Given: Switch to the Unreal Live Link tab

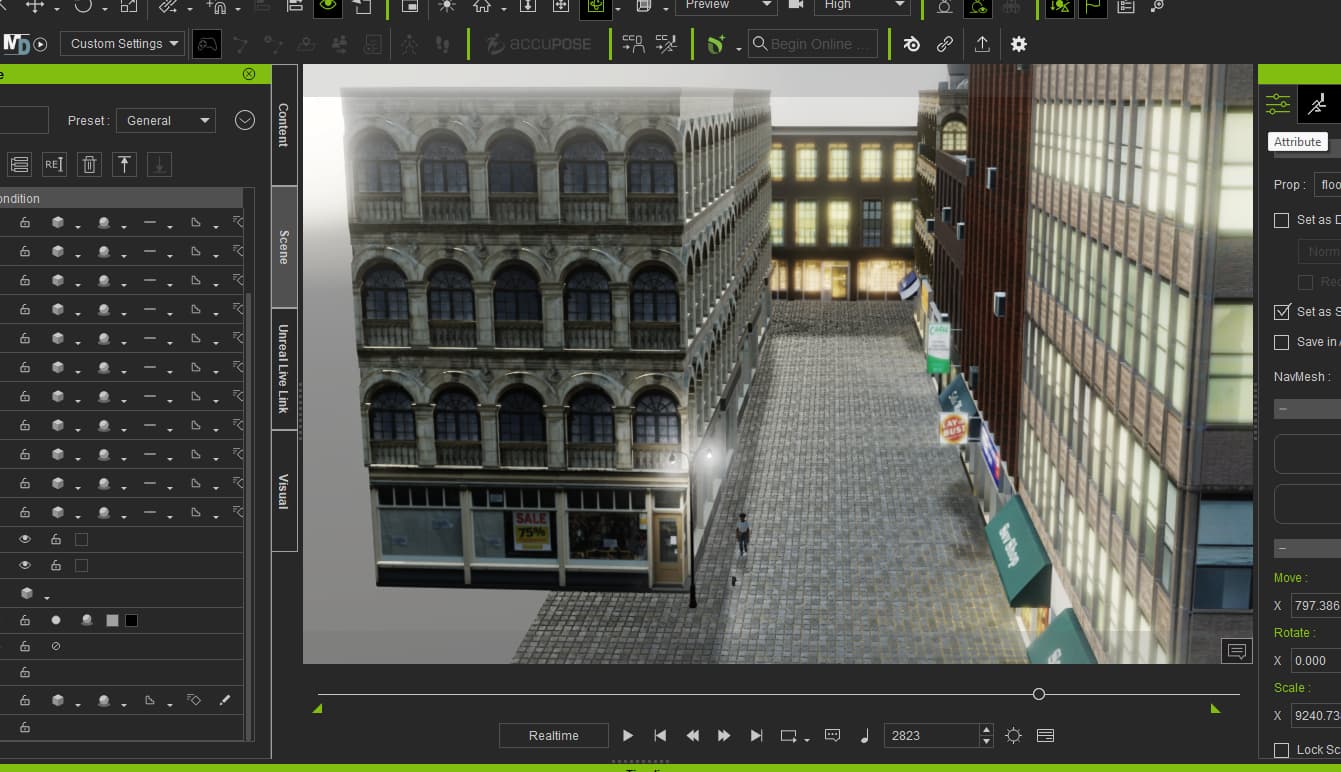Looking at the screenshot, I should pos(284,369).
